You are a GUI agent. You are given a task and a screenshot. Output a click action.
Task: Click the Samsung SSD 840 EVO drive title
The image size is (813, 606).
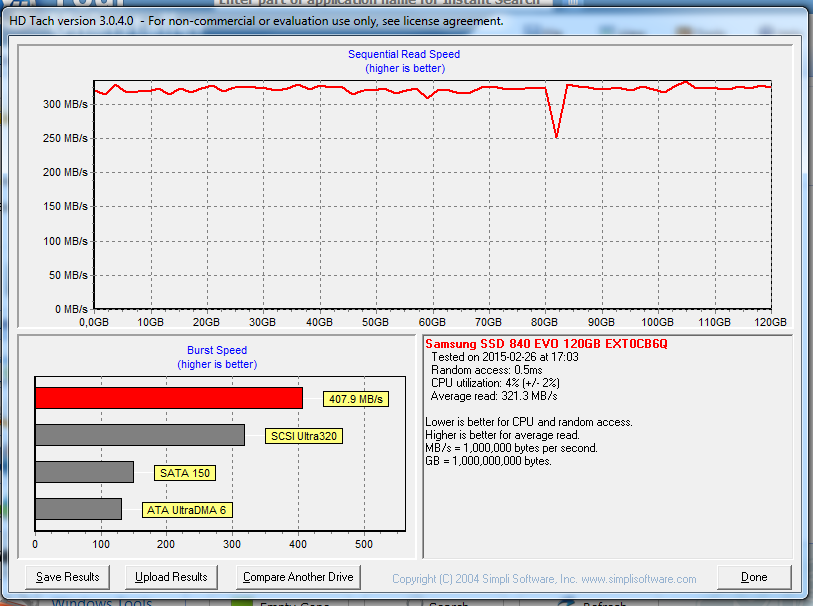click(546, 344)
